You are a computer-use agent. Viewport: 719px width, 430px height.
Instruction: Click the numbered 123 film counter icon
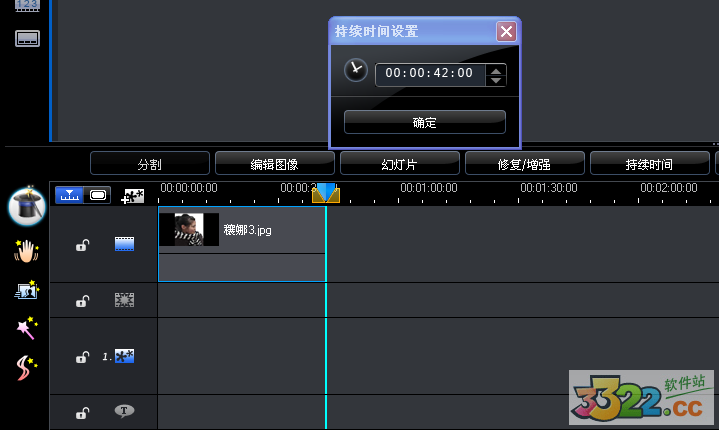coord(28,6)
